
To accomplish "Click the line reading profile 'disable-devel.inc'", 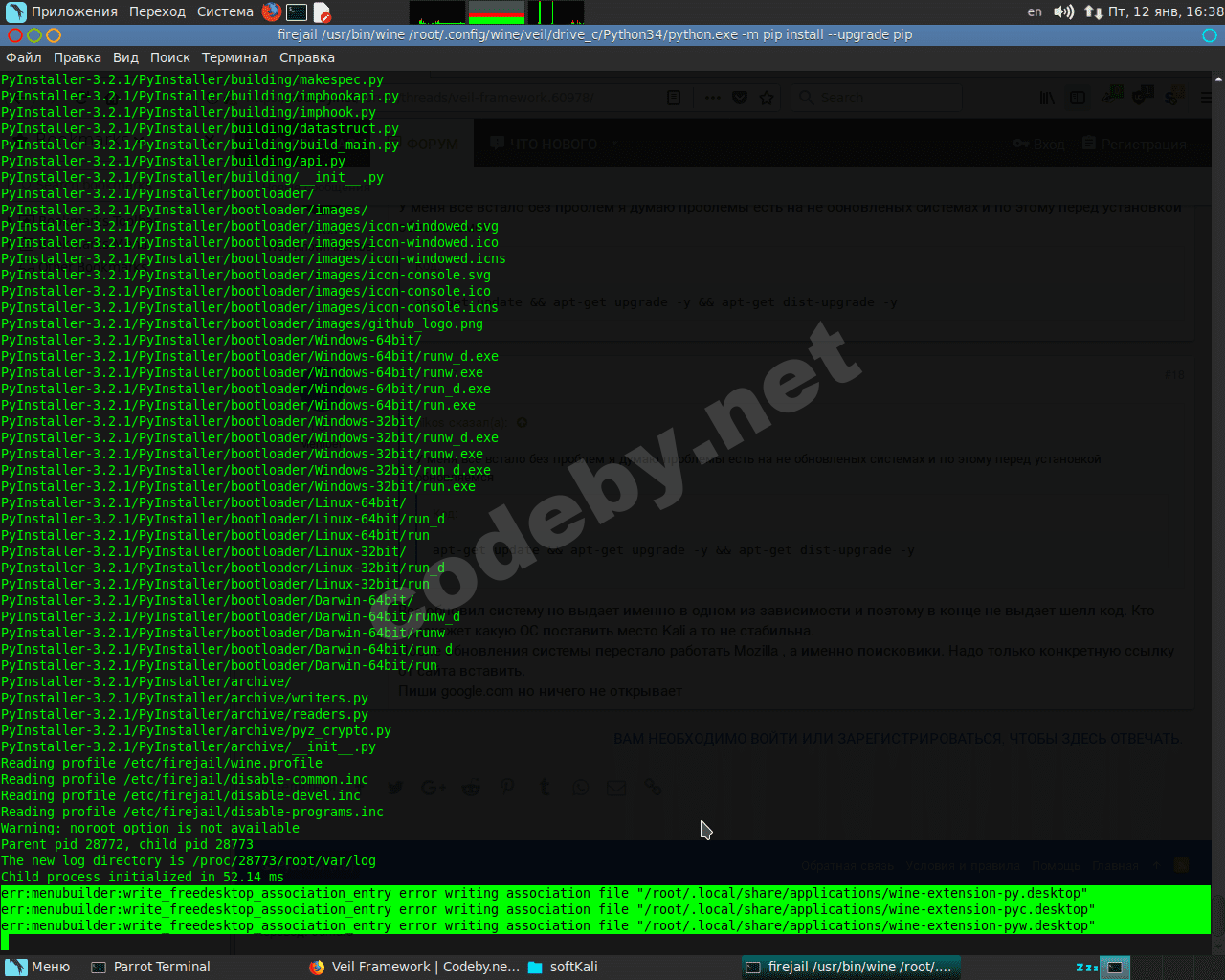I will (x=181, y=796).
